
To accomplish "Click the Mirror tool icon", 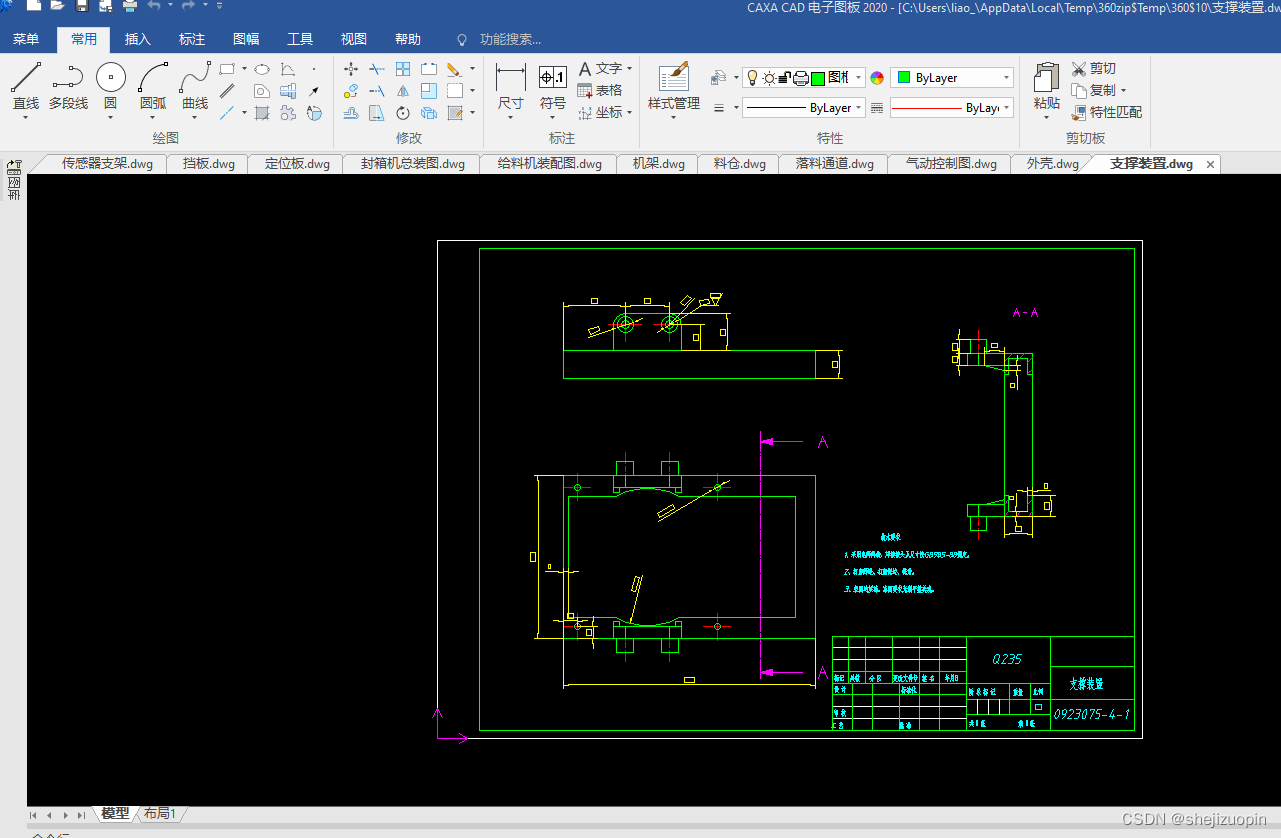I will (403, 91).
